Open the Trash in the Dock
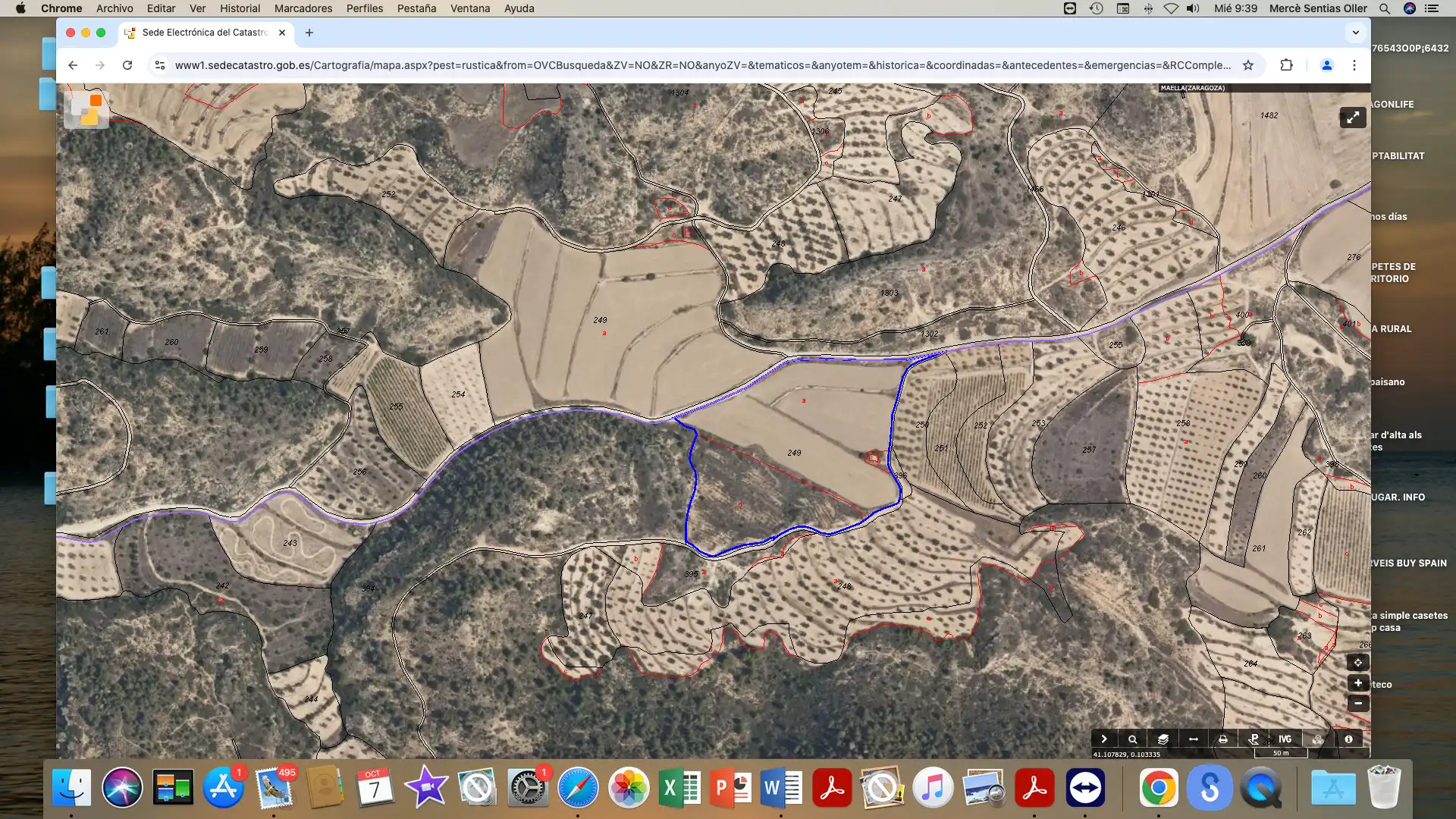The width and height of the screenshot is (1456, 819). coord(1384,787)
